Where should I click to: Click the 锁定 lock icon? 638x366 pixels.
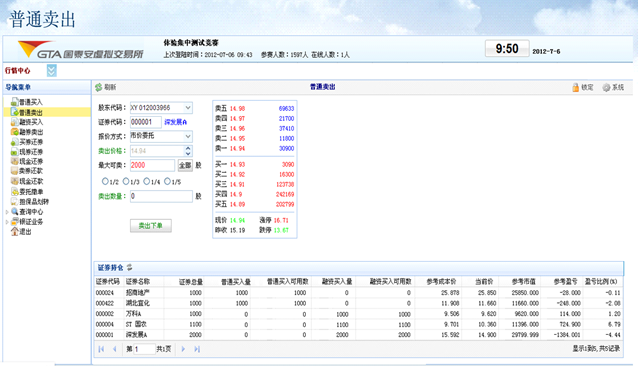click(x=575, y=87)
